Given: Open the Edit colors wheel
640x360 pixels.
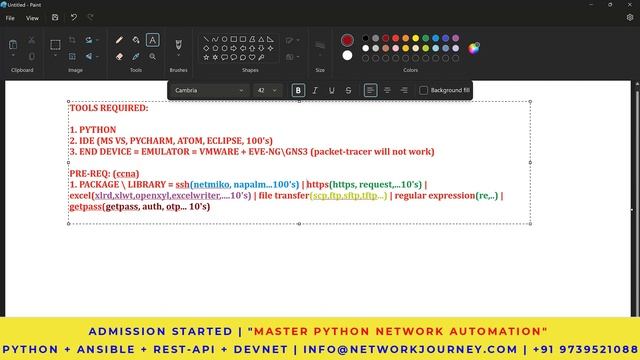Looking at the screenshot, I should point(474,48).
